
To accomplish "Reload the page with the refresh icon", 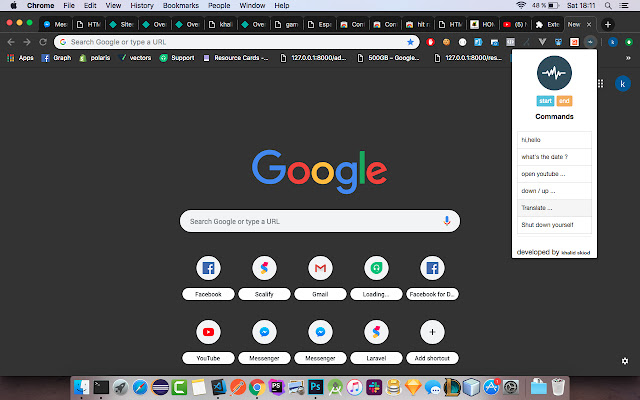I will [43, 42].
